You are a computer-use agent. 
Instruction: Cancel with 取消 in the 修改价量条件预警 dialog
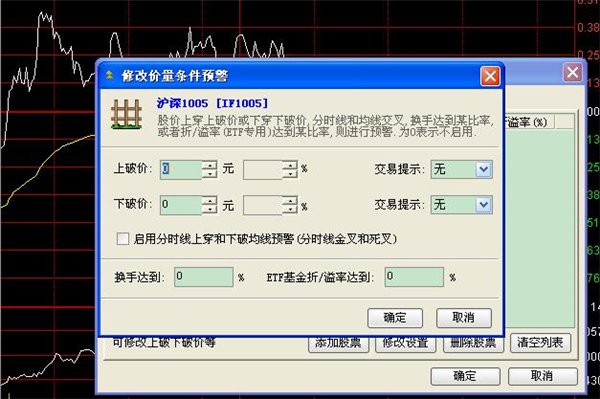click(464, 318)
